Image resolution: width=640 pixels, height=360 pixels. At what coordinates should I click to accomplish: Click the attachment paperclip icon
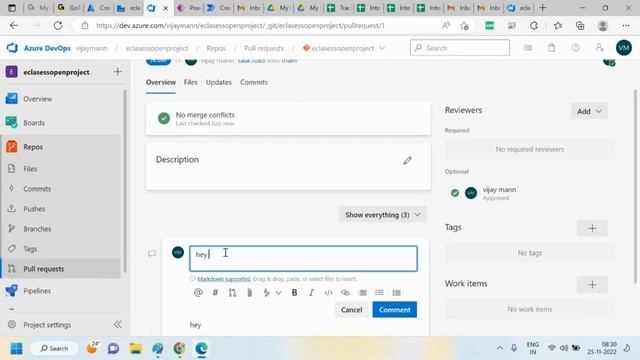tap(249, 292)
